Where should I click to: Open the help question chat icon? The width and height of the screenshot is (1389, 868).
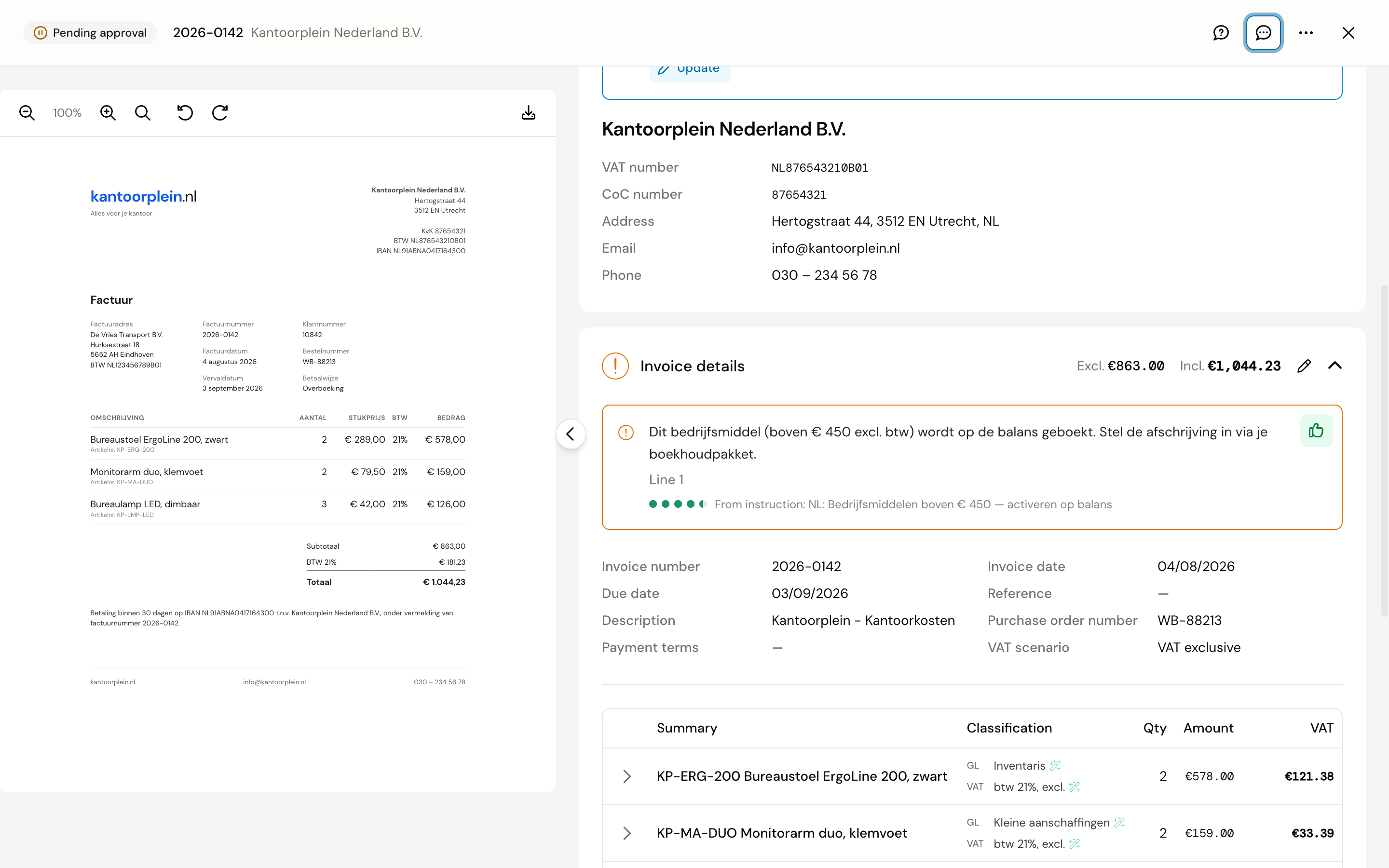[x=1221, y=33]
